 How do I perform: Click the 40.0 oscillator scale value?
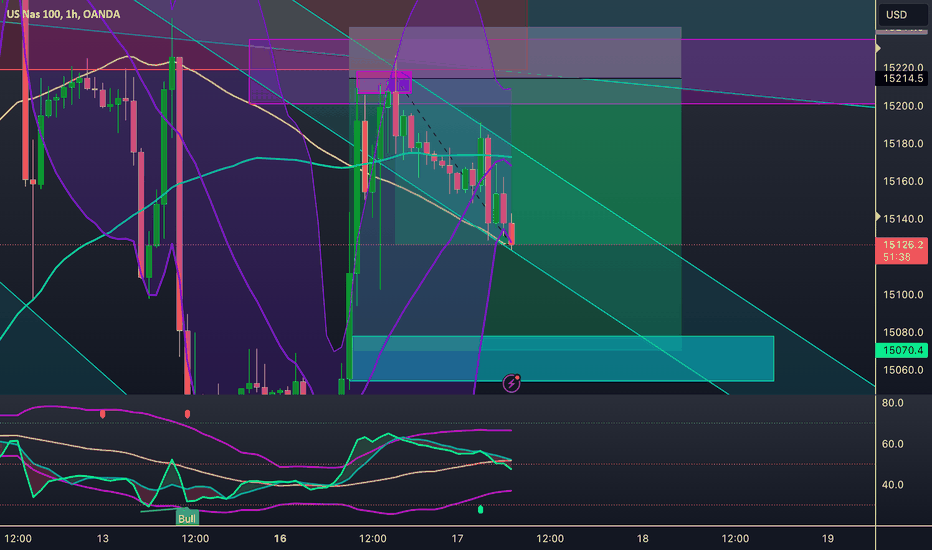[892, 485]
